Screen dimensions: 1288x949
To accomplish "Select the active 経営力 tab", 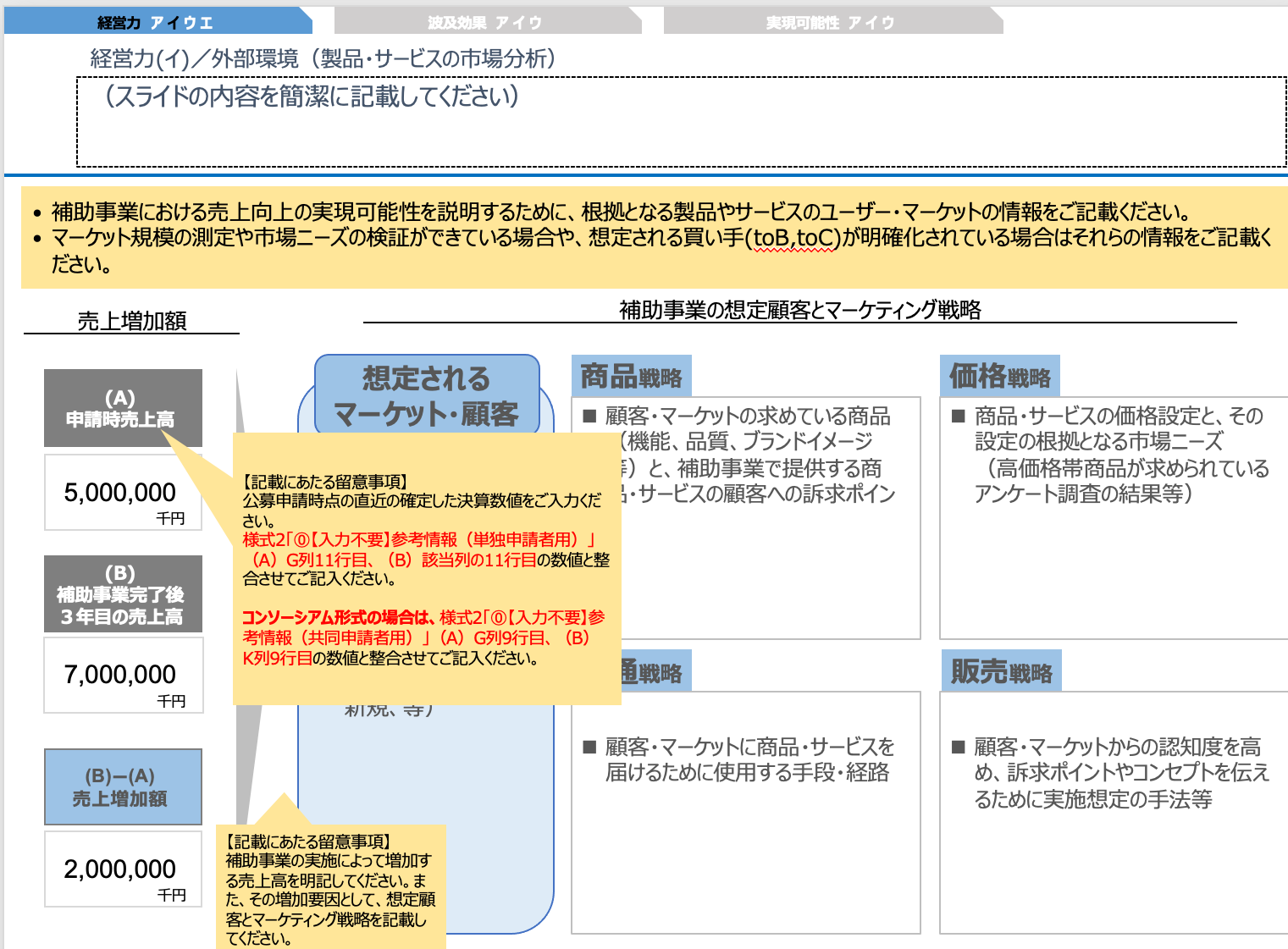I will pyautogui.click(x=152, y=20).
